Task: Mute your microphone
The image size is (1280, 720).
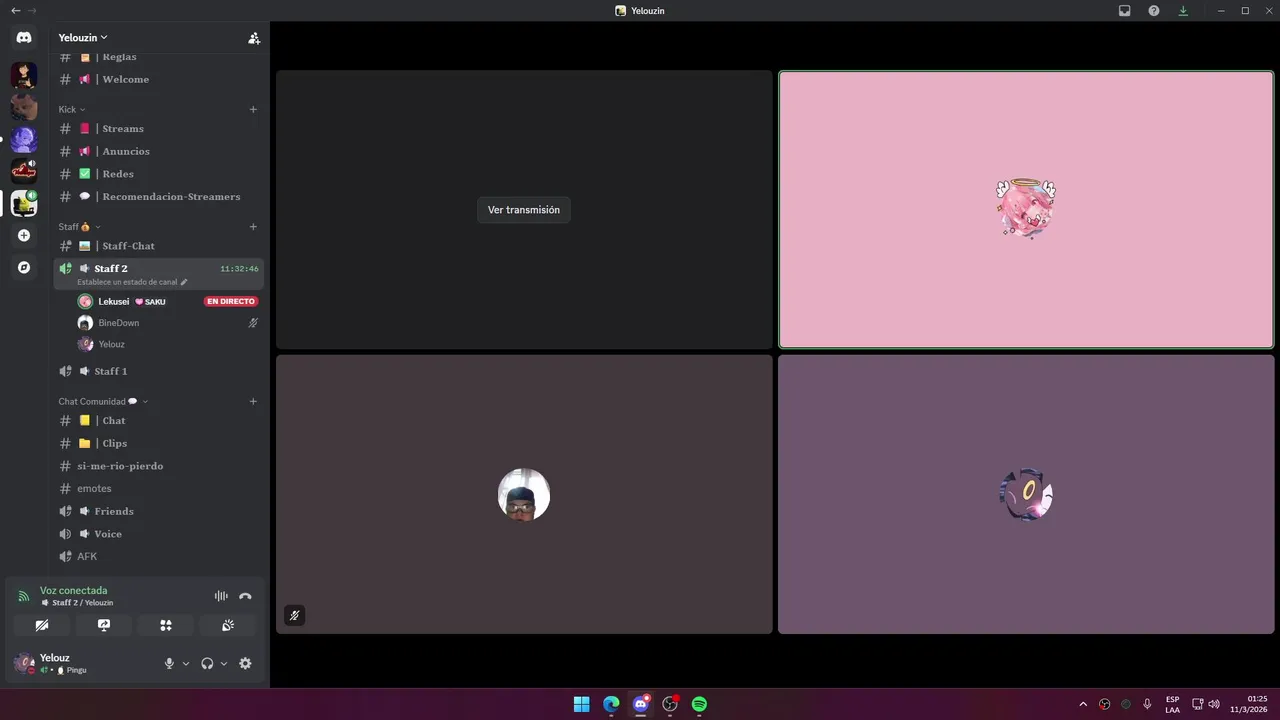Action: click(169, 664)
